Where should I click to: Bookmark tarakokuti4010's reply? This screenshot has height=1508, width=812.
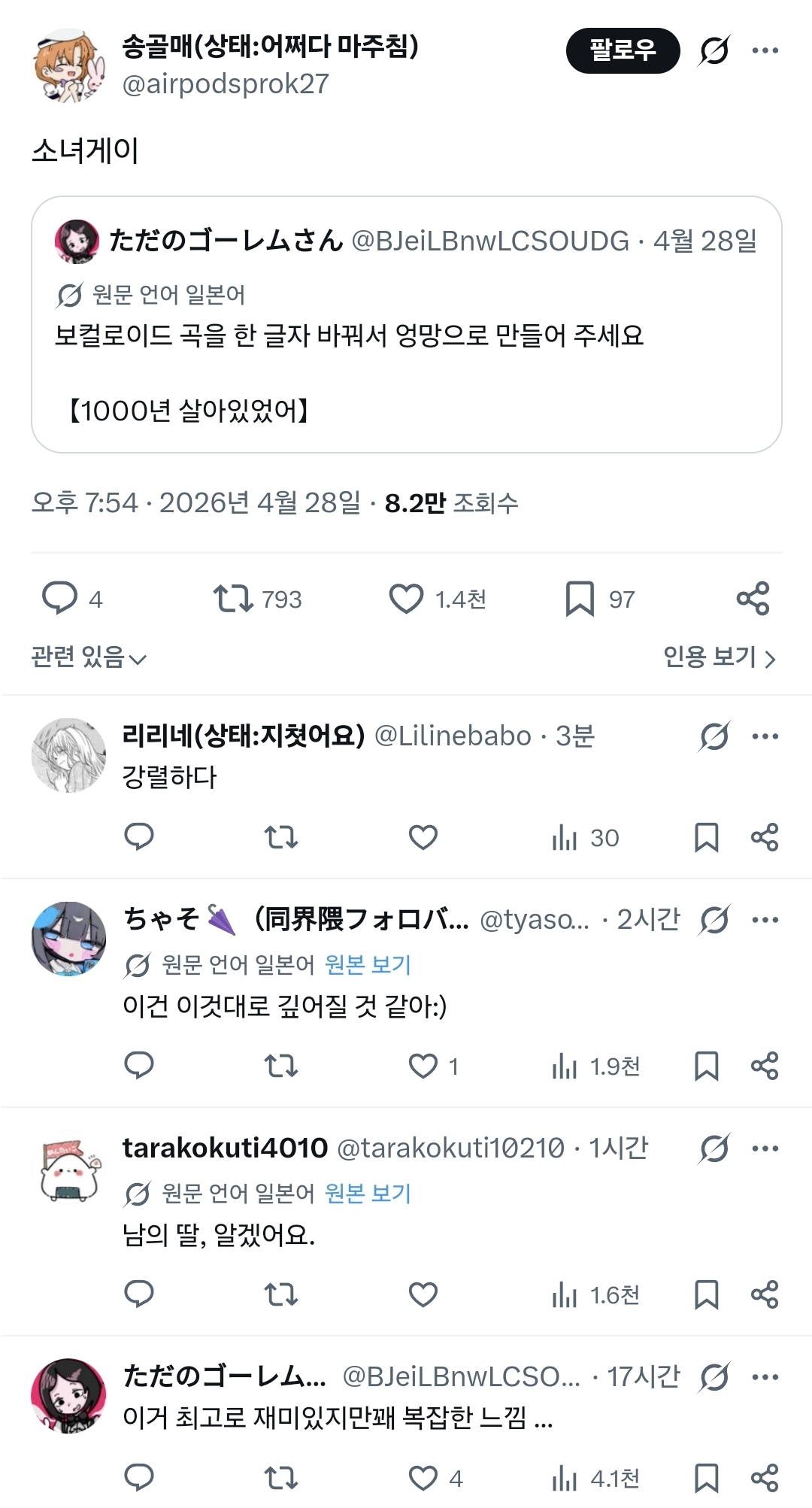(706, 1294)
